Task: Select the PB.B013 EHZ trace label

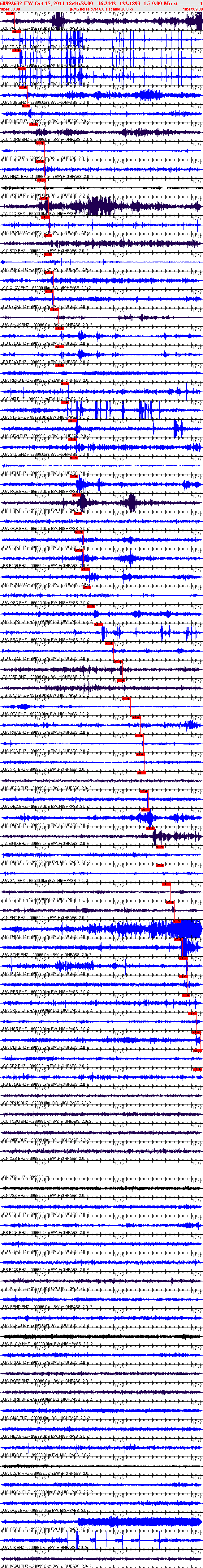Action: pos(46,344)
